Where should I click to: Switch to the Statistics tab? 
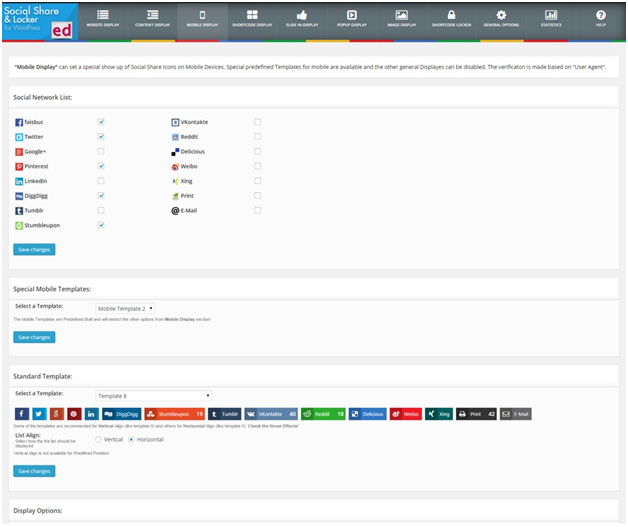[x=550, y=18]
